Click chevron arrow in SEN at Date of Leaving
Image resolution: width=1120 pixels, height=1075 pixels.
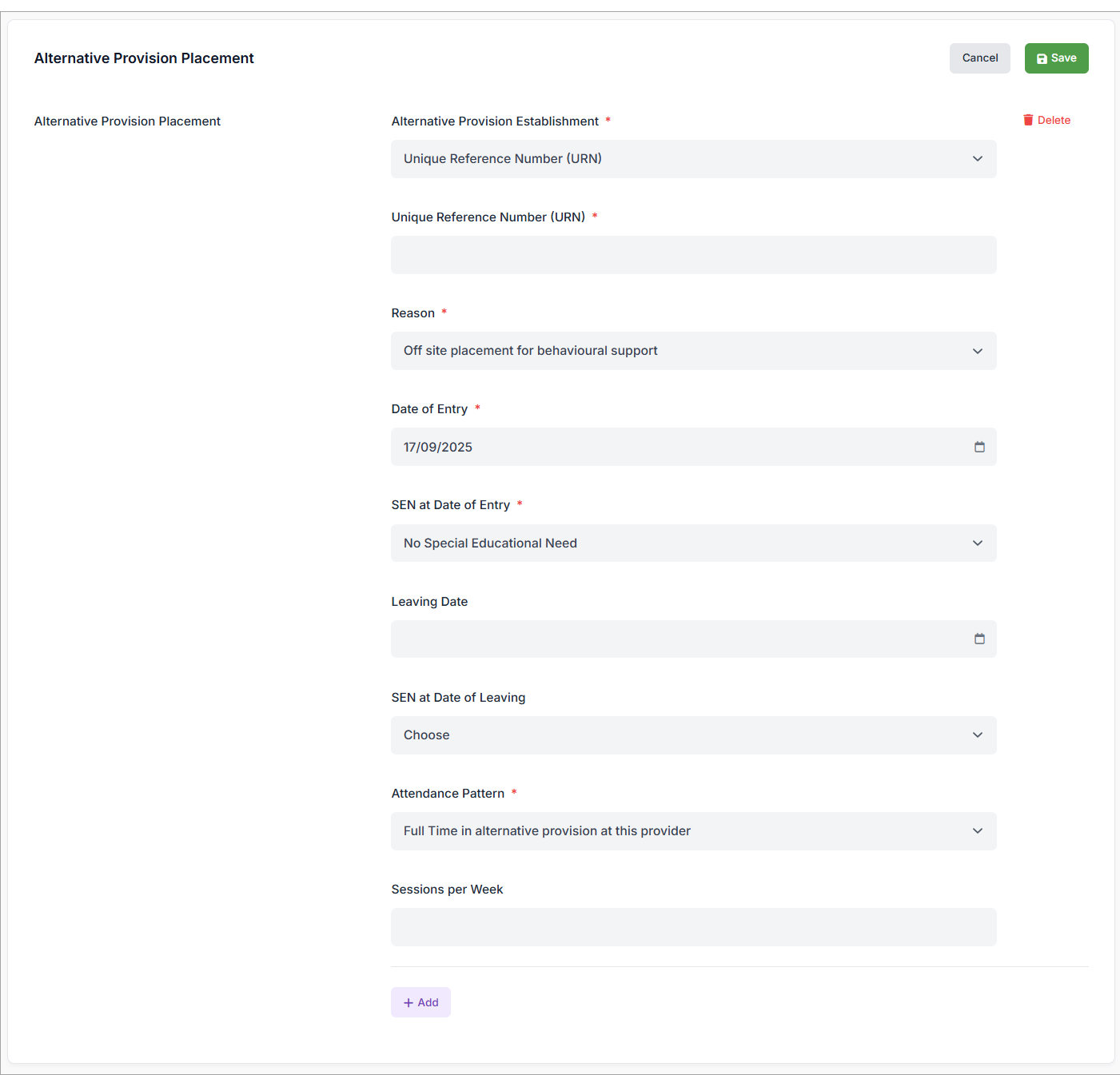tap(977, 735)
